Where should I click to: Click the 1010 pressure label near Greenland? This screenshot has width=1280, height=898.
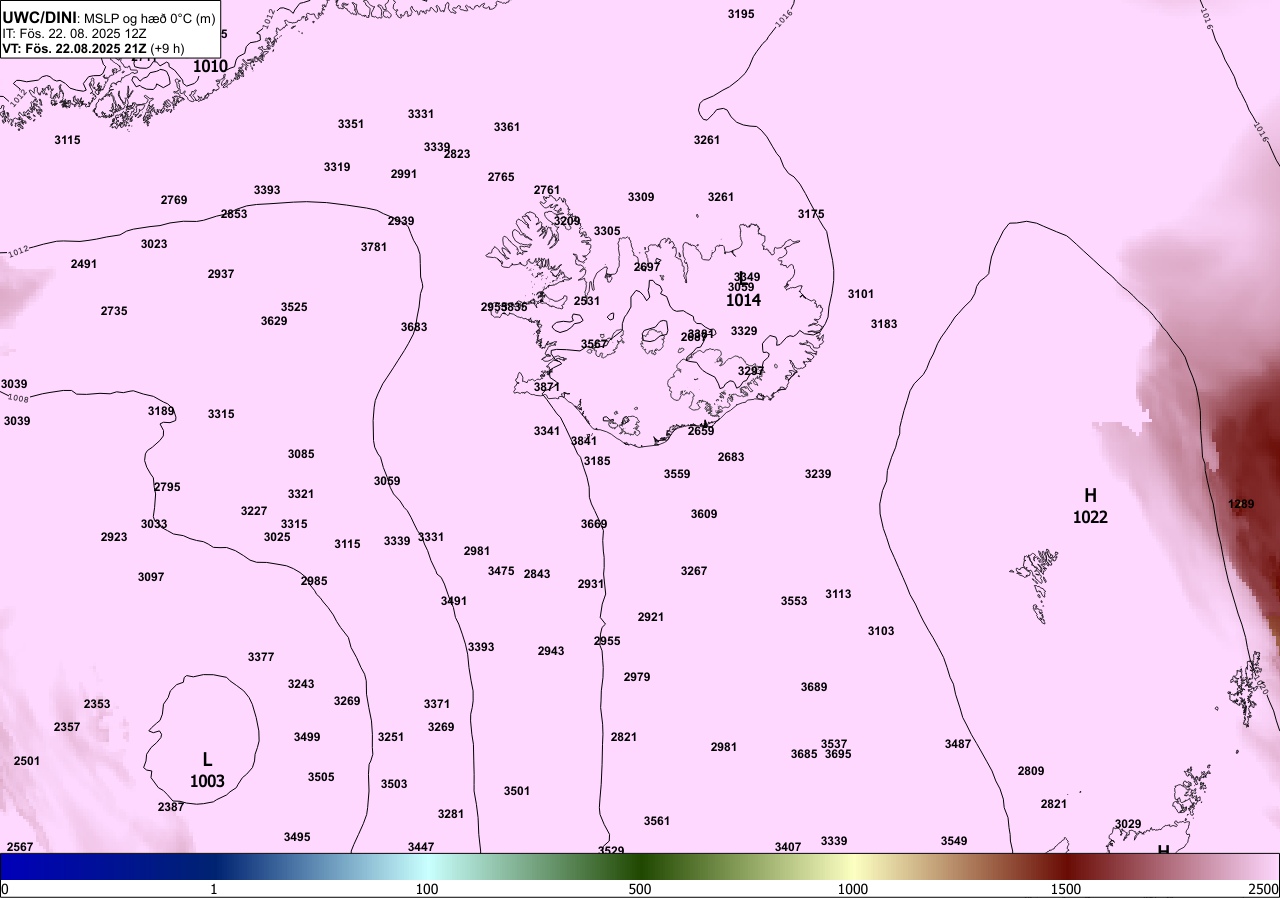[x=210, y=66]
